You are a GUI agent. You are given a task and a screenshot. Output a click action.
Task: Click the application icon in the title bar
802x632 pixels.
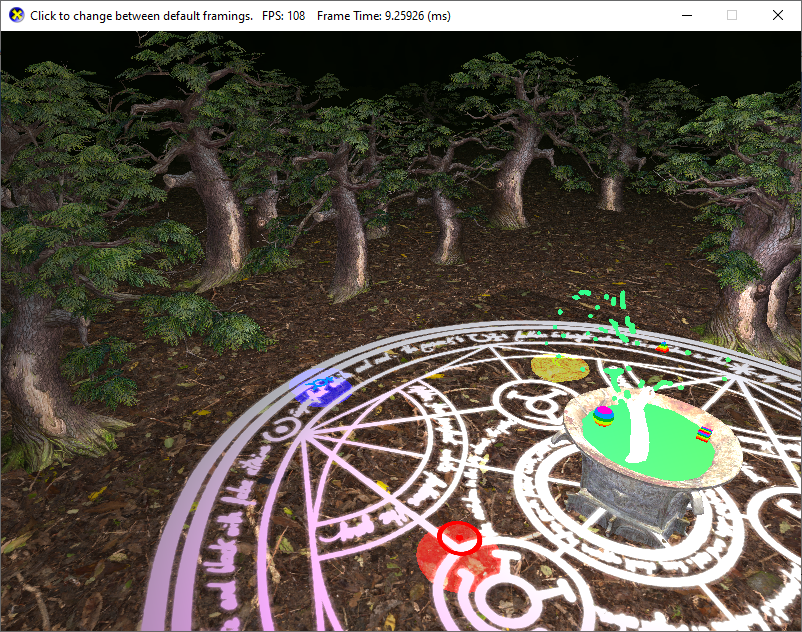coord(16,15)
